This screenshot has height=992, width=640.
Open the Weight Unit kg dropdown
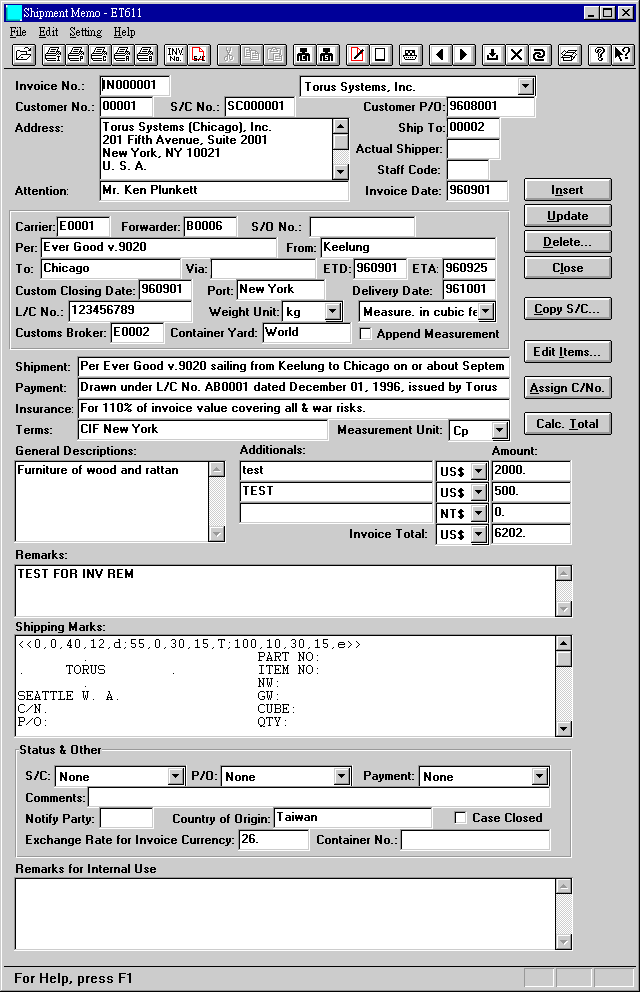(333, 311)
